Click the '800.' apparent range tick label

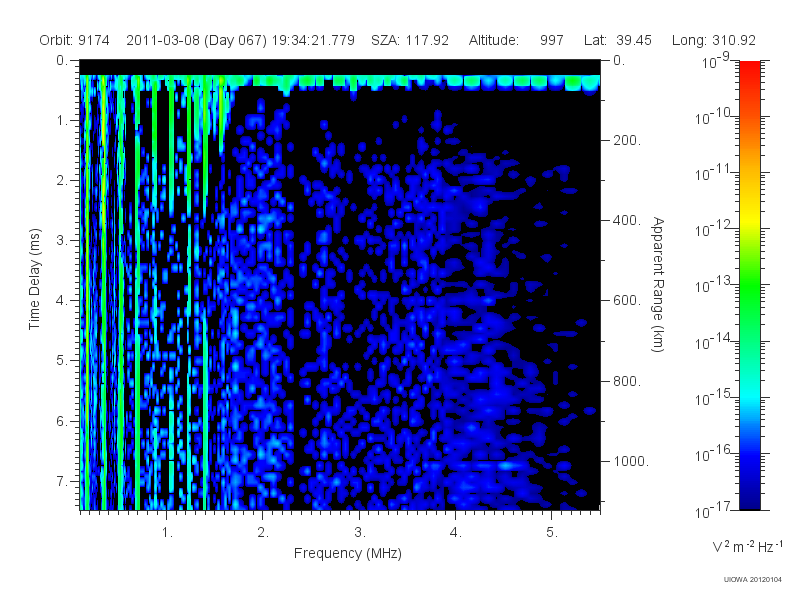[x=626, y=381]
